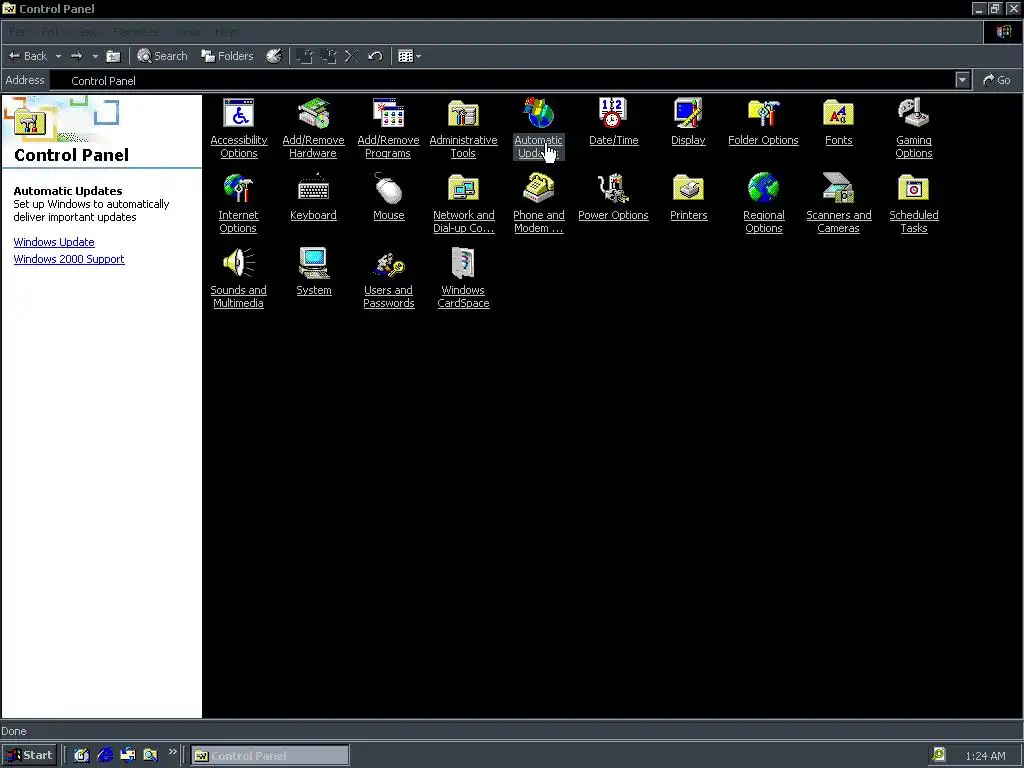Expand the Back history dropdown arrow
This screenshot has width=1024, height=768.
click(58, 56)
